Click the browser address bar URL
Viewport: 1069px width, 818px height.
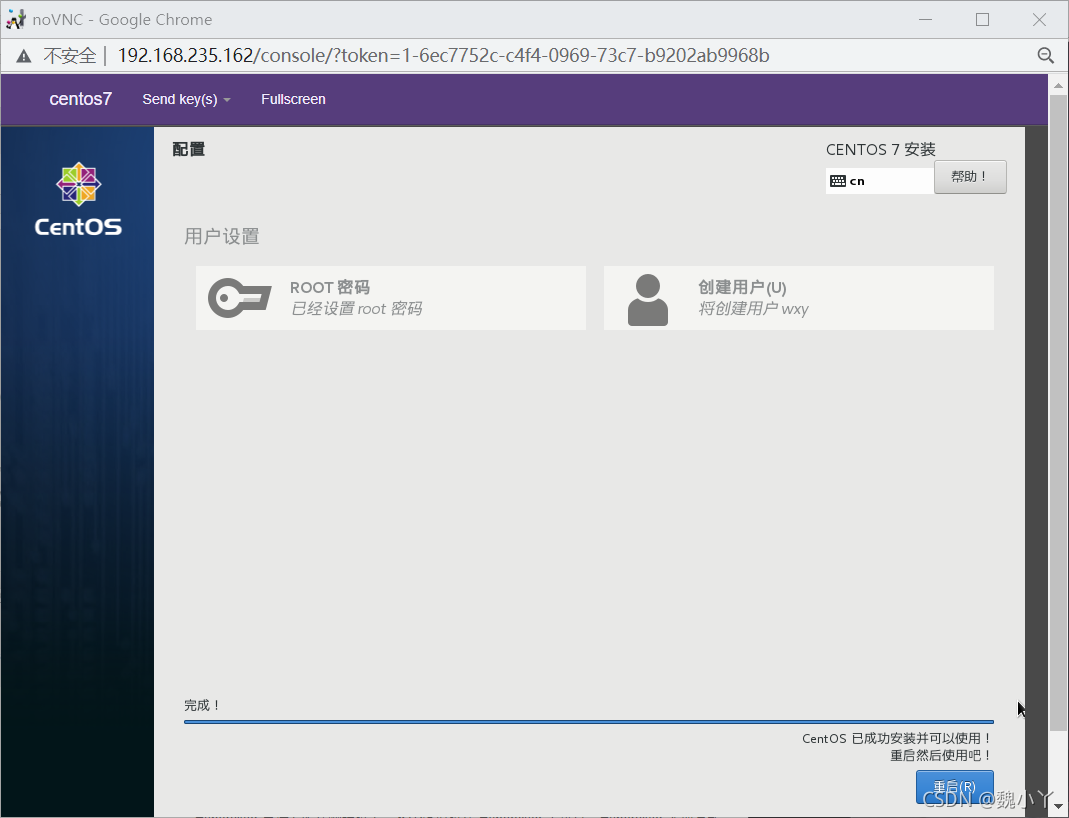[443, 55]
